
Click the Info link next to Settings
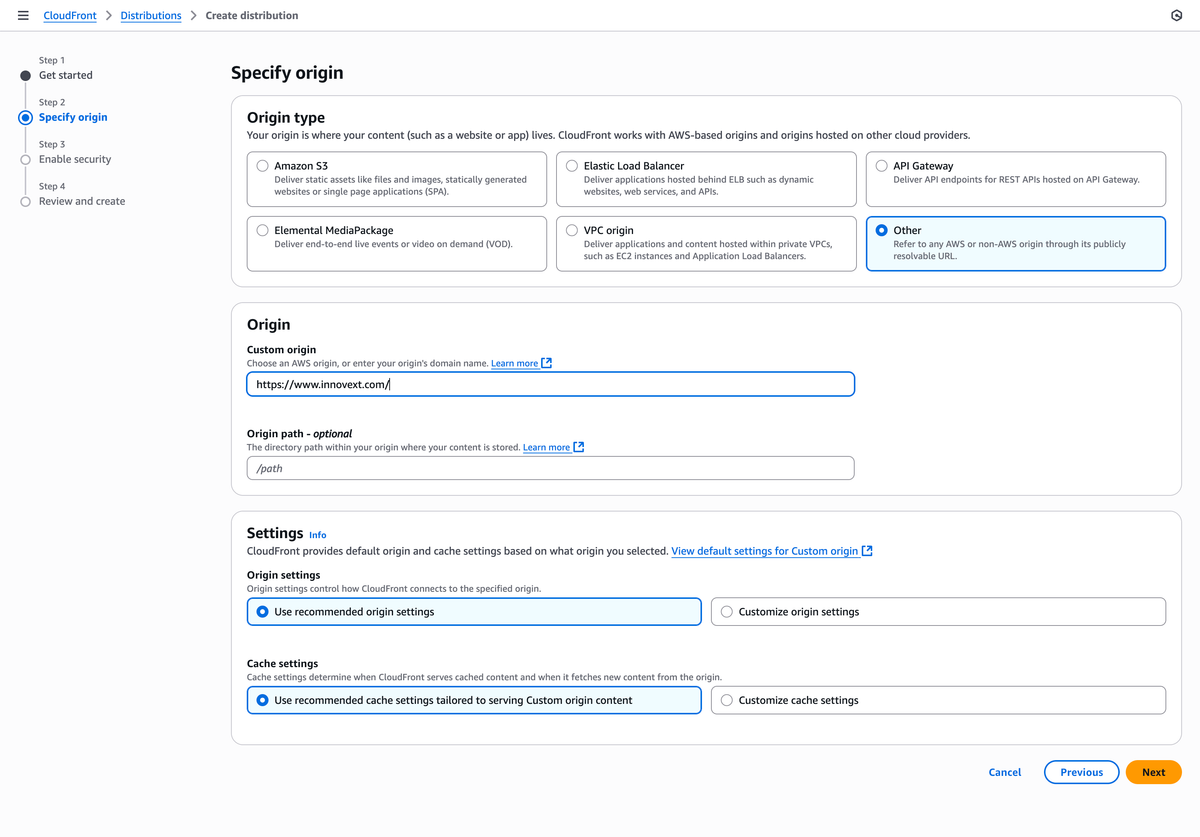tap(317, 535)
